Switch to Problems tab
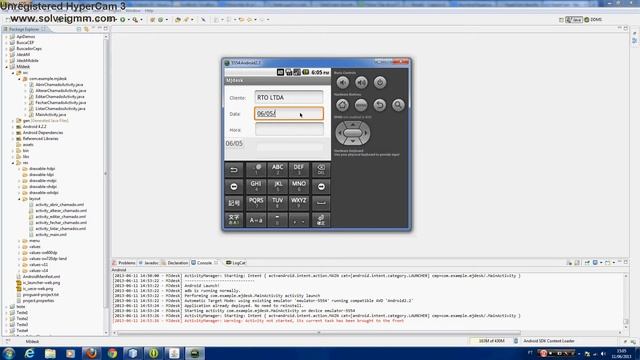The image size is (640, 360). click(x=124, y=263)
